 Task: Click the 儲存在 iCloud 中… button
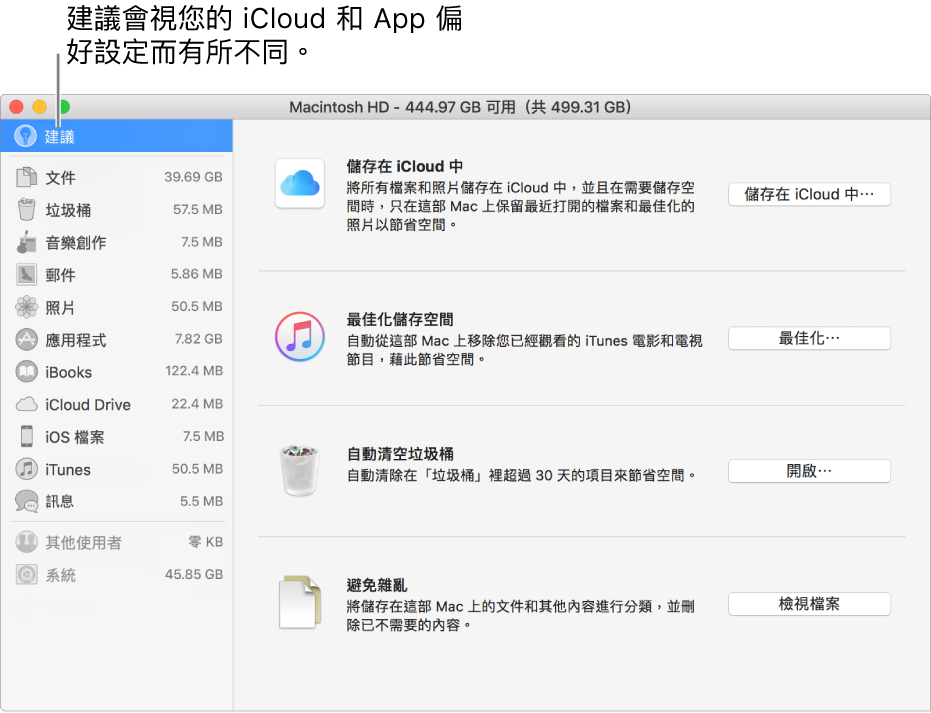pyautogui.click(x=809, y=194)
